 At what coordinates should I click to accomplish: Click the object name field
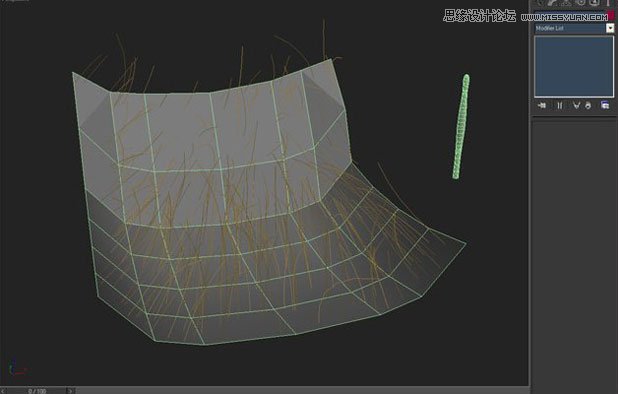tap(570, 15)
